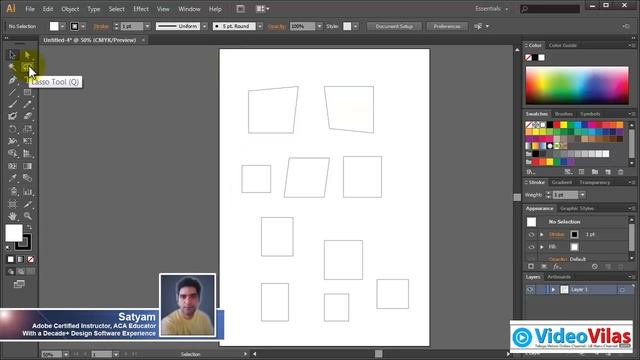The image size is (640, 360).
Task: Open stroke weight dropdown in control bar
Action: pyautogui.click(x=147, y=26)
